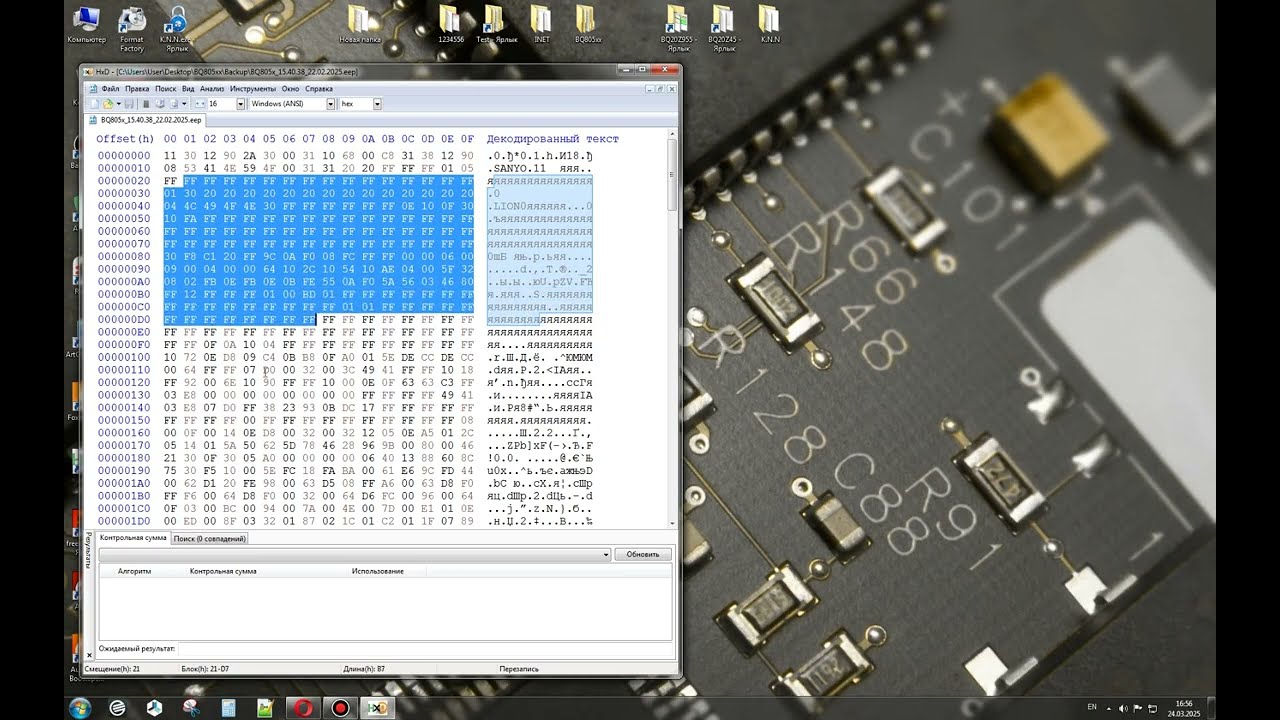Click the Использование column header
Image resolution: width=1280 pixels, height=720 pixels.
tap(378, 571)
